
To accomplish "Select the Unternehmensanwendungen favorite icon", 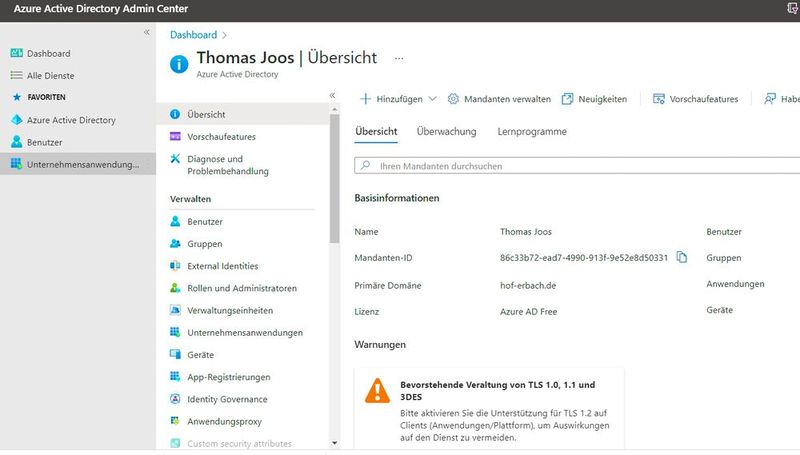I will coord(16,164).
